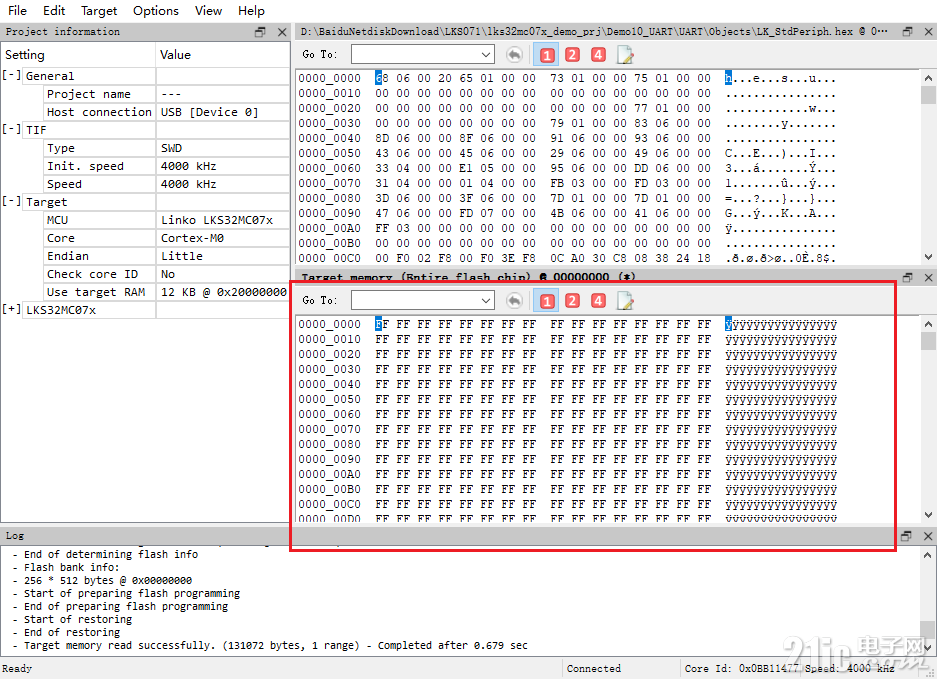The width and height of the screenshot is (937, 679).
Task: Click the Little endian value
Action: pyautogui.click(x=182, y=256)
